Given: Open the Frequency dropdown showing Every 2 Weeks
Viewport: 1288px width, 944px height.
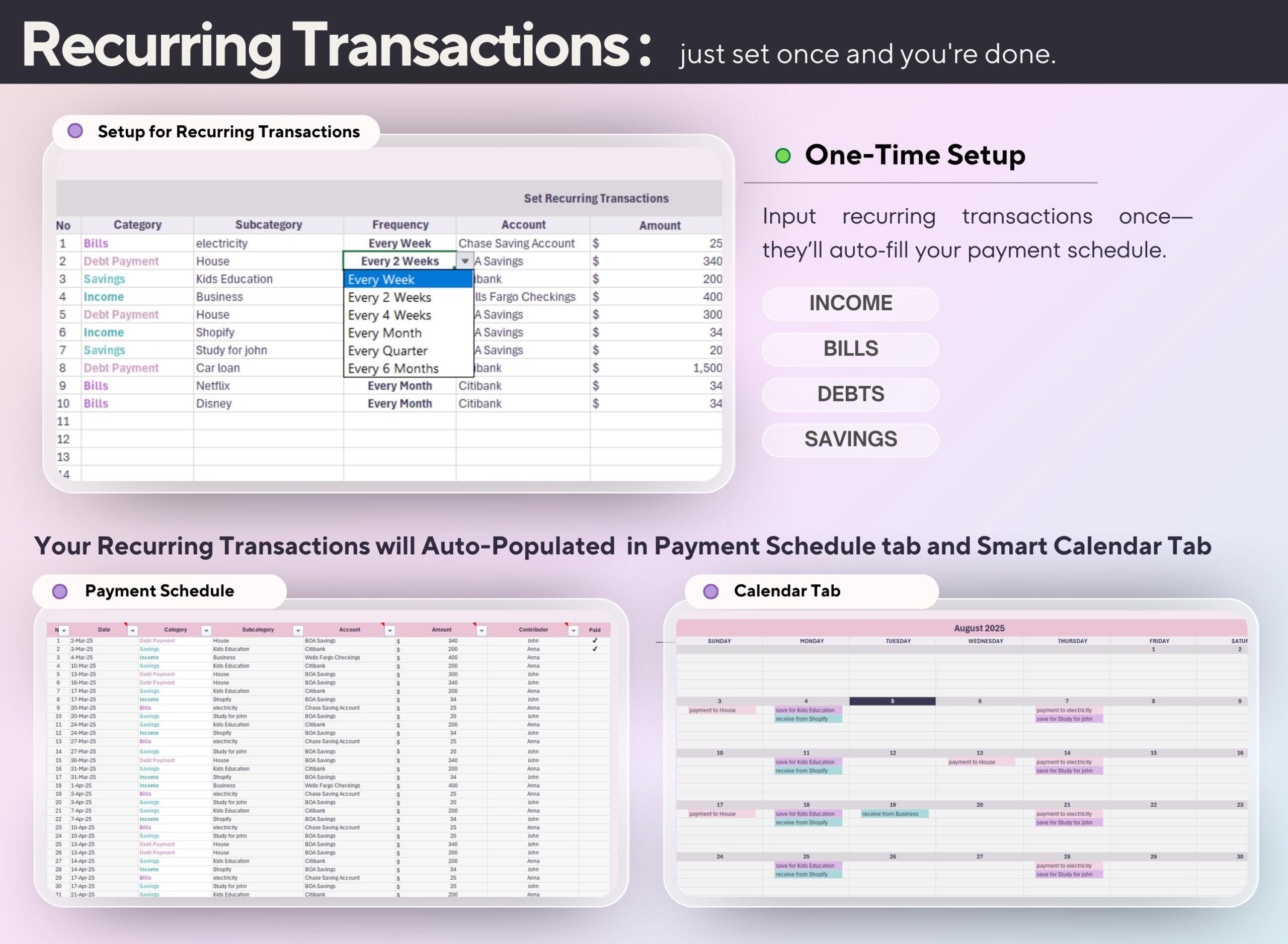Looking at the screenshot, I should point(464,262).
